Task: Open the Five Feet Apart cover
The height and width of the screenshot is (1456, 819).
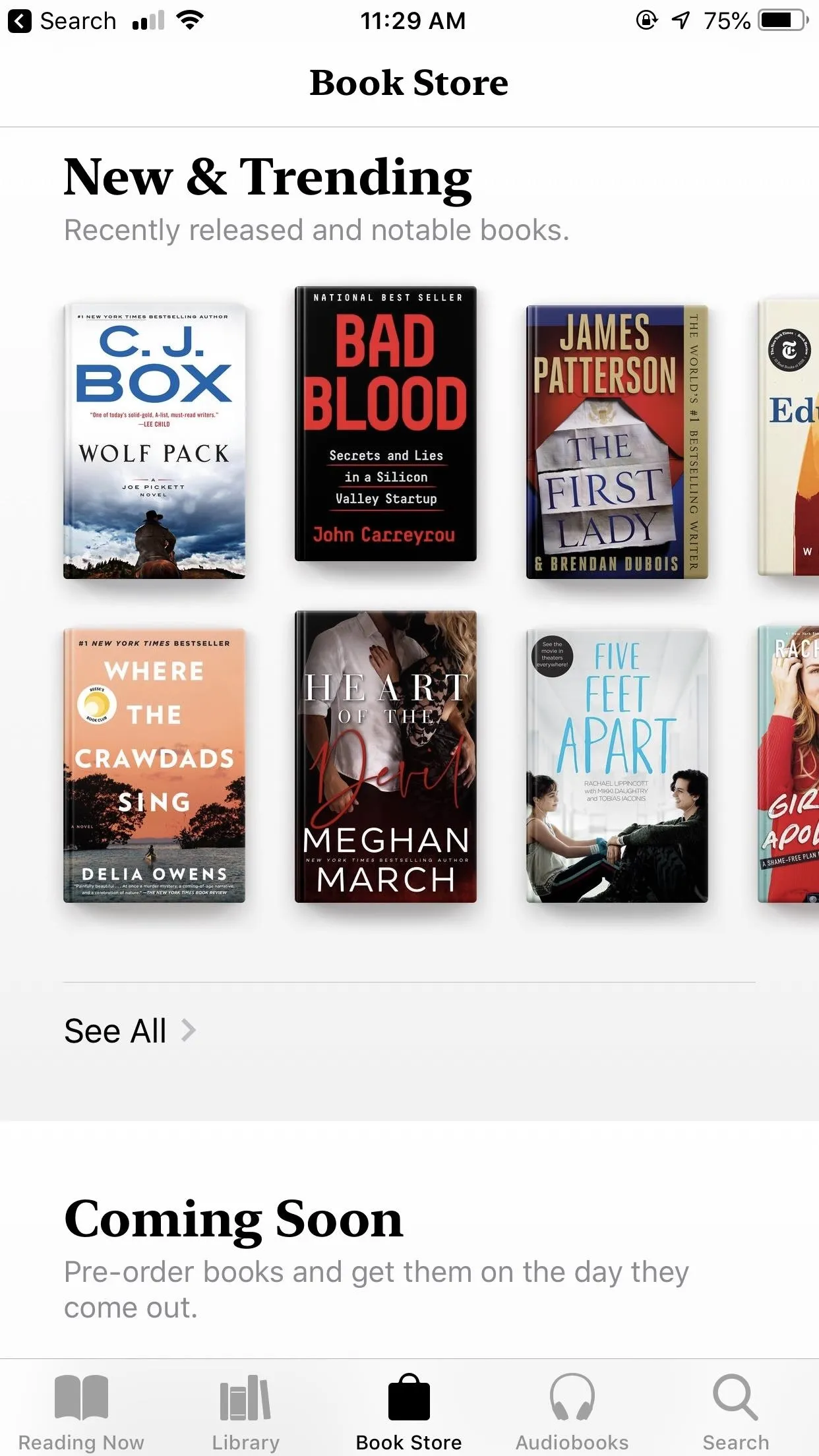Action: click(617, 766)
